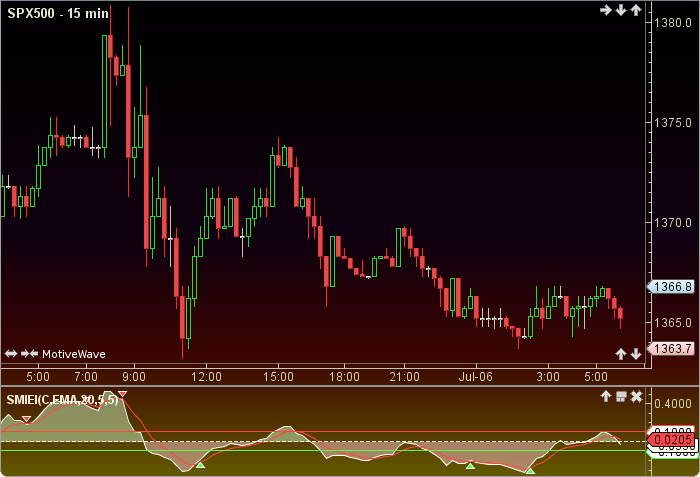The height and width of the screenshot is (477, 700).
Task: Click the 1366.8 current price tag
Action: [x=671, y=286]
